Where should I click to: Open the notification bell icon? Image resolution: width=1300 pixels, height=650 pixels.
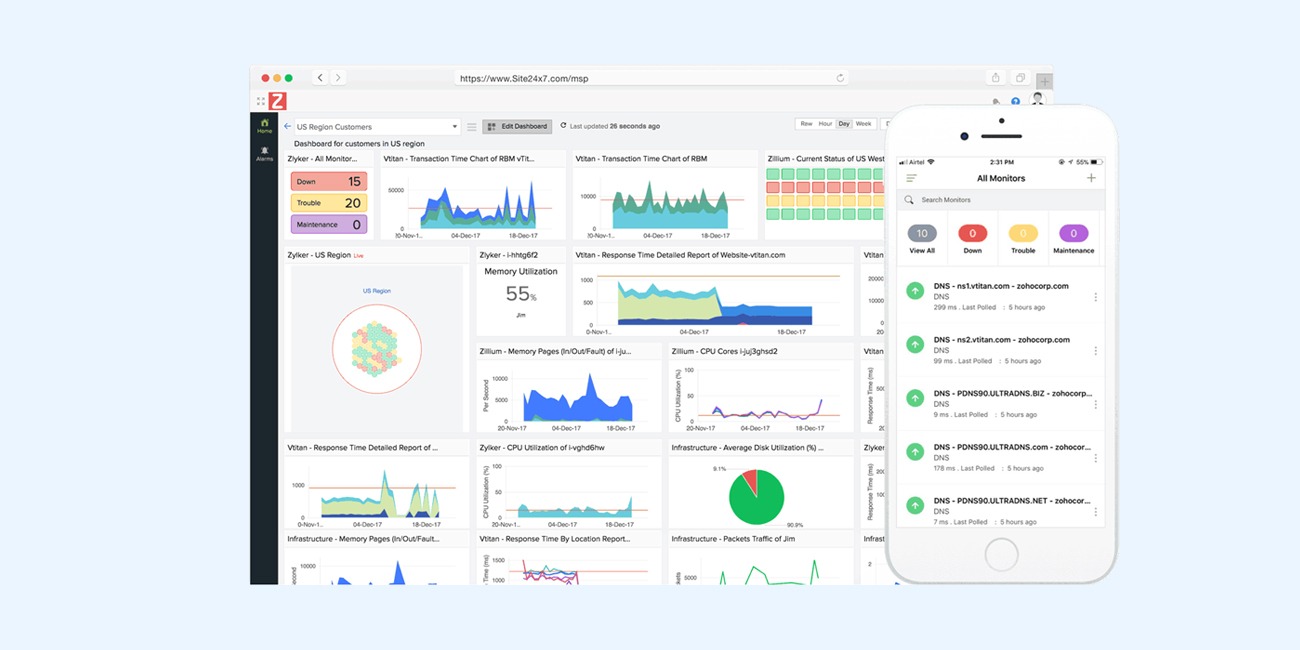[996, 103]
